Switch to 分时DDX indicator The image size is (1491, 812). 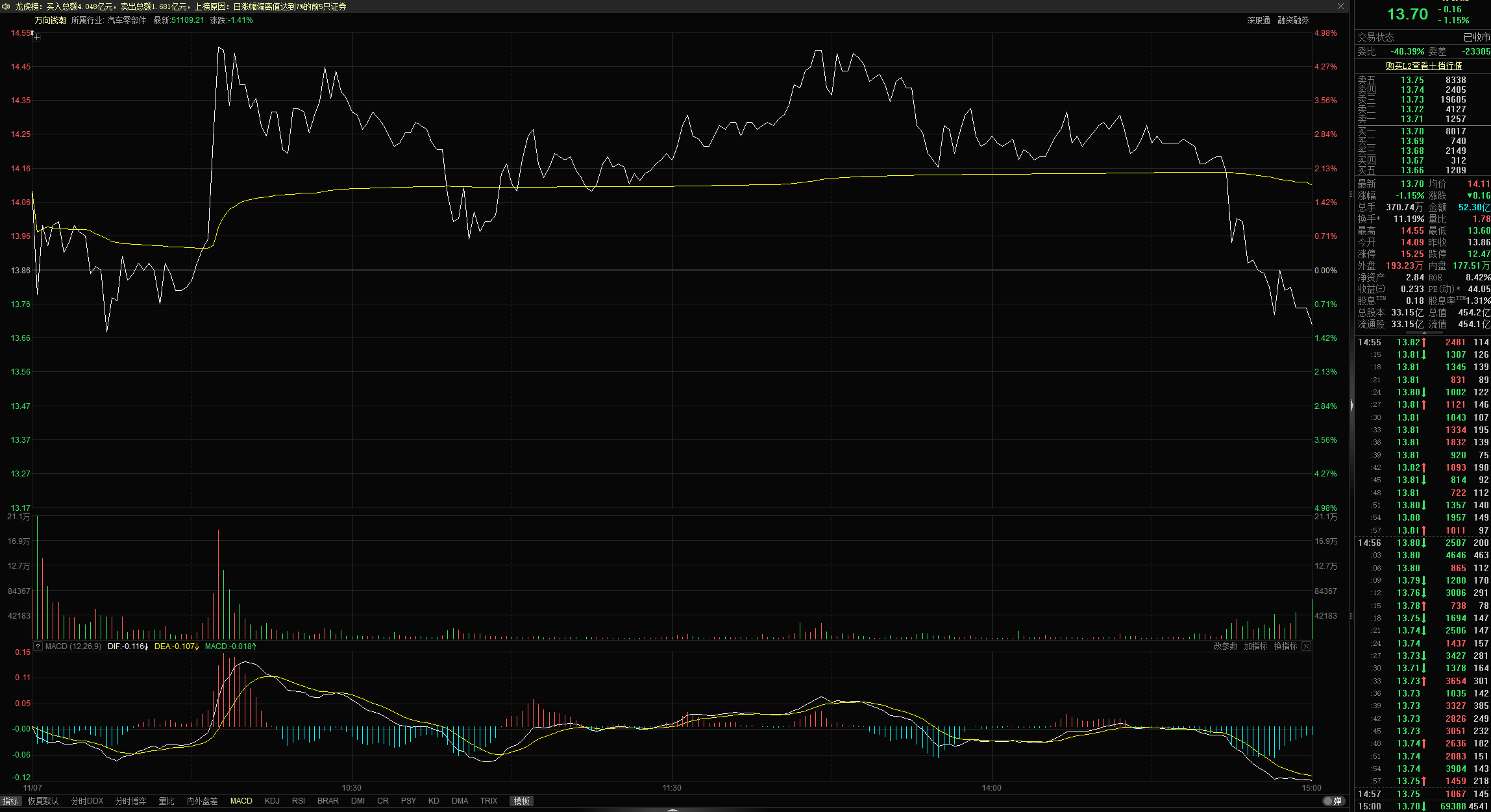click(x=87, y=801)
